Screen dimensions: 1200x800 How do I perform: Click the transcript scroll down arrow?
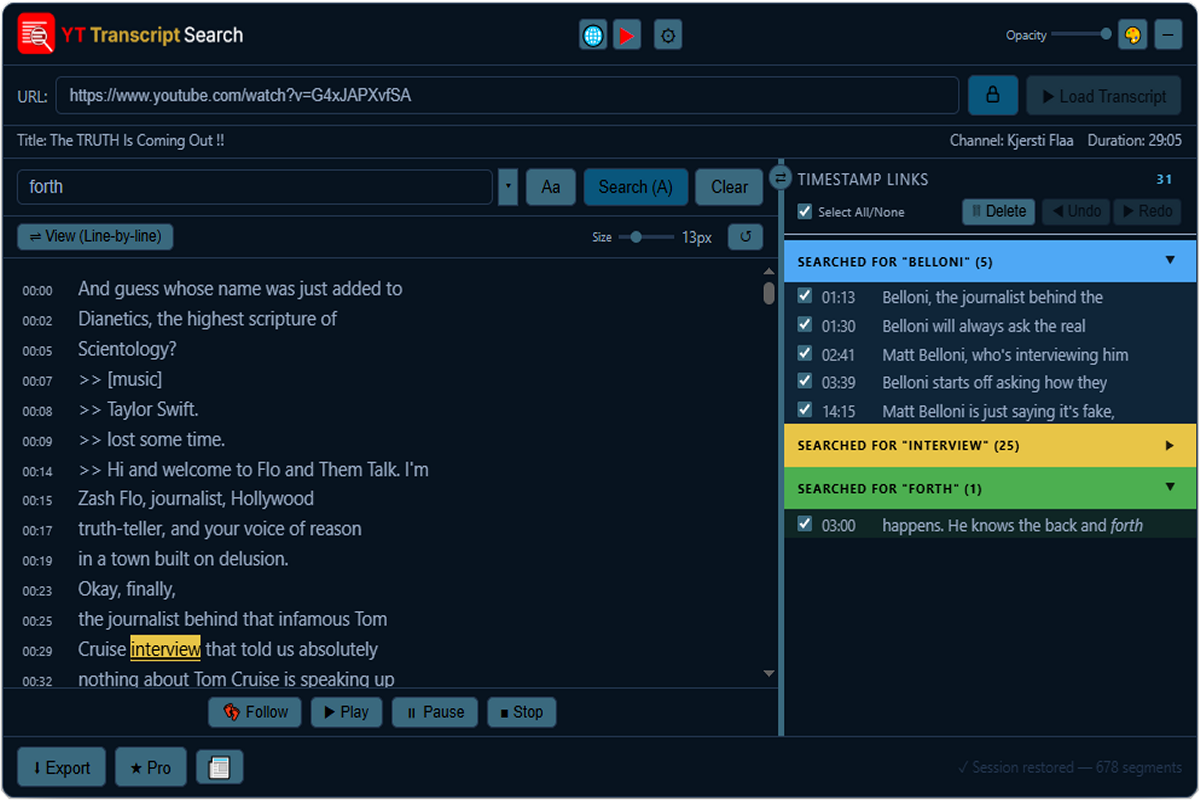point(769,674)
